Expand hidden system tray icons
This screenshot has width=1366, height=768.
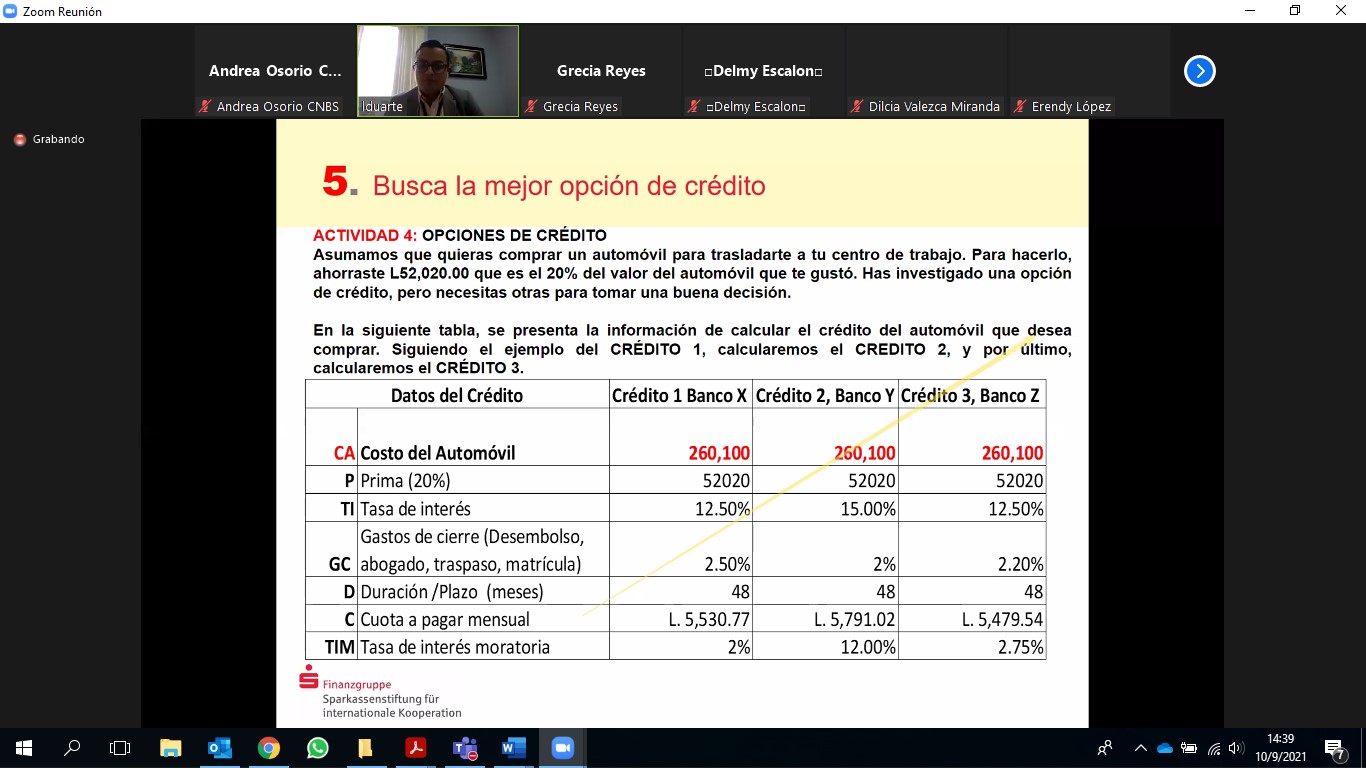click(1140, 748)
